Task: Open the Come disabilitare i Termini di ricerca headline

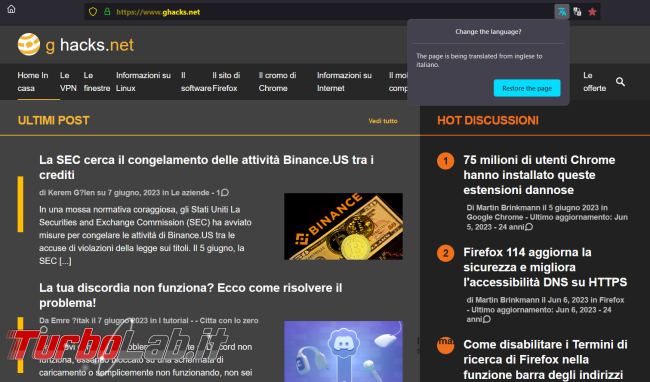Action: coord(545,360)
